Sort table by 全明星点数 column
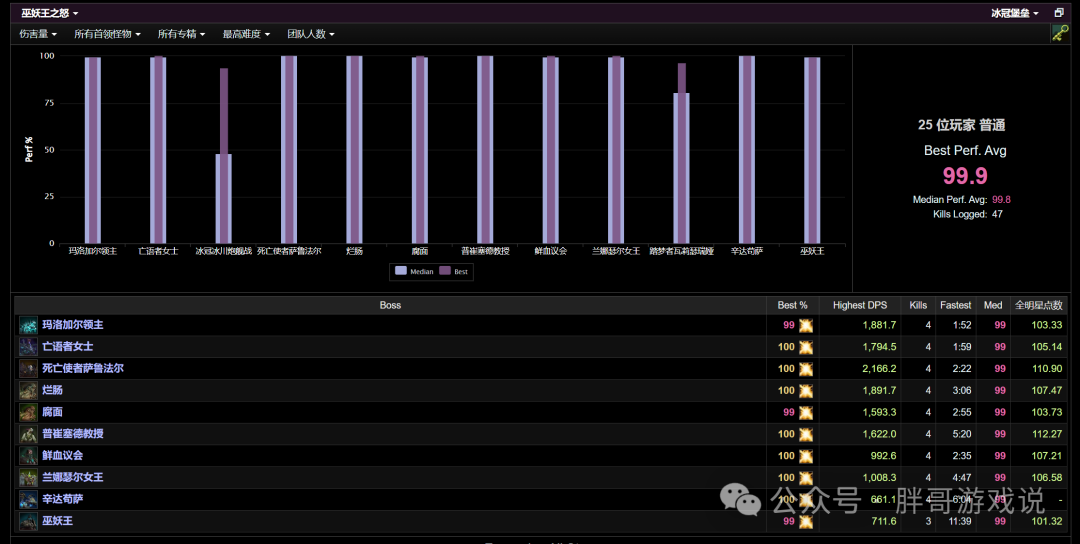 pyautogui.click(x=1039, y=305)
